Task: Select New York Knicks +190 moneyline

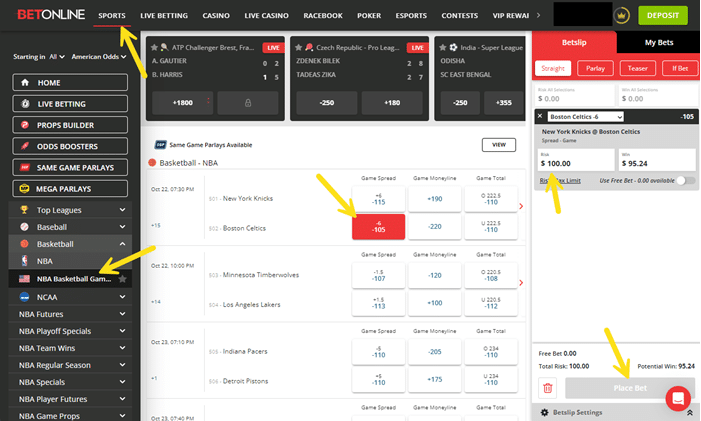Action: [435, 199]
